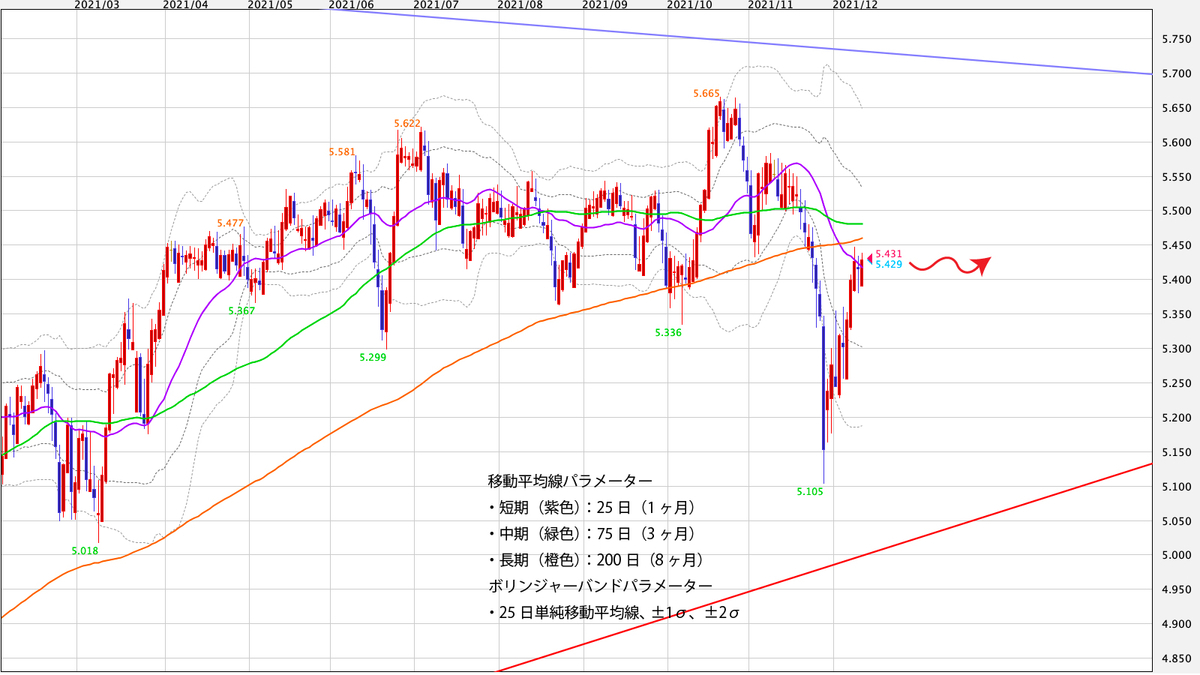Viewport: 1200px width, 675px height.
Task: Select the 5.336 green low label
Action: pos(668,332)
